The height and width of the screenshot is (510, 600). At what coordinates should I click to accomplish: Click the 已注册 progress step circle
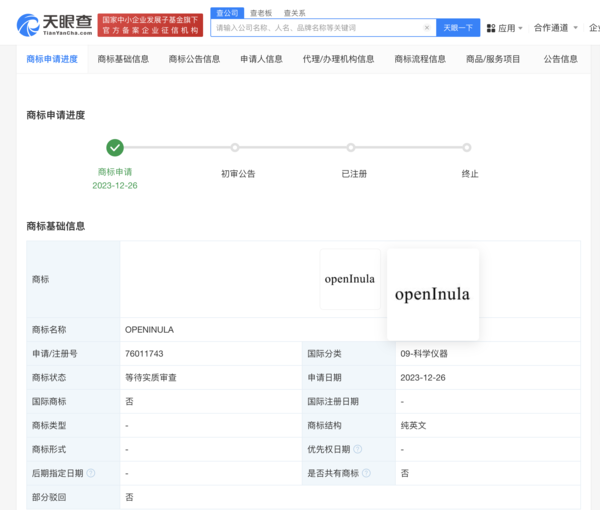click(351, 148)
